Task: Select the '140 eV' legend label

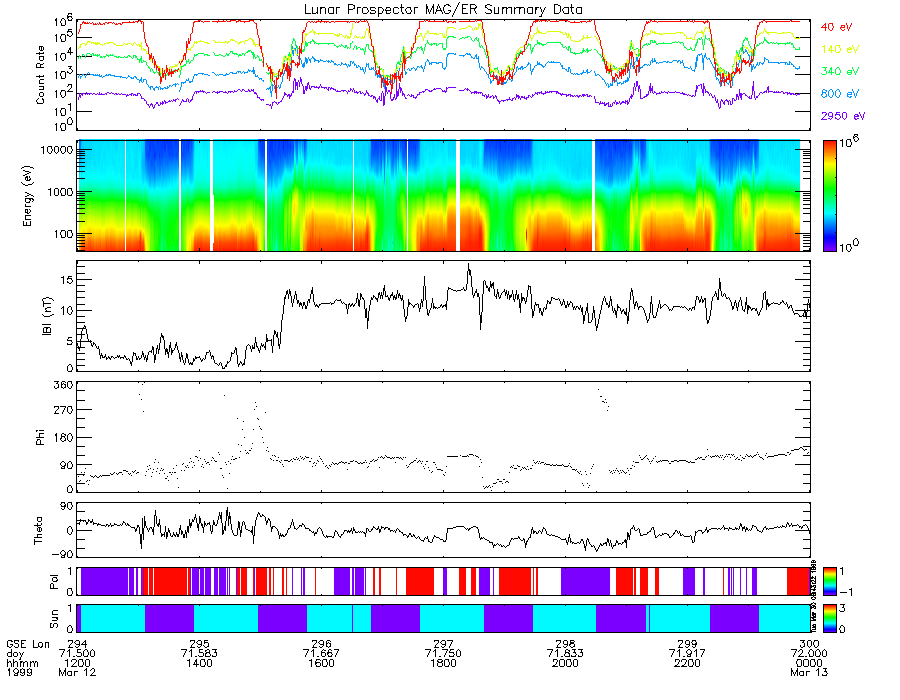Action: click(x=839, y=49)
